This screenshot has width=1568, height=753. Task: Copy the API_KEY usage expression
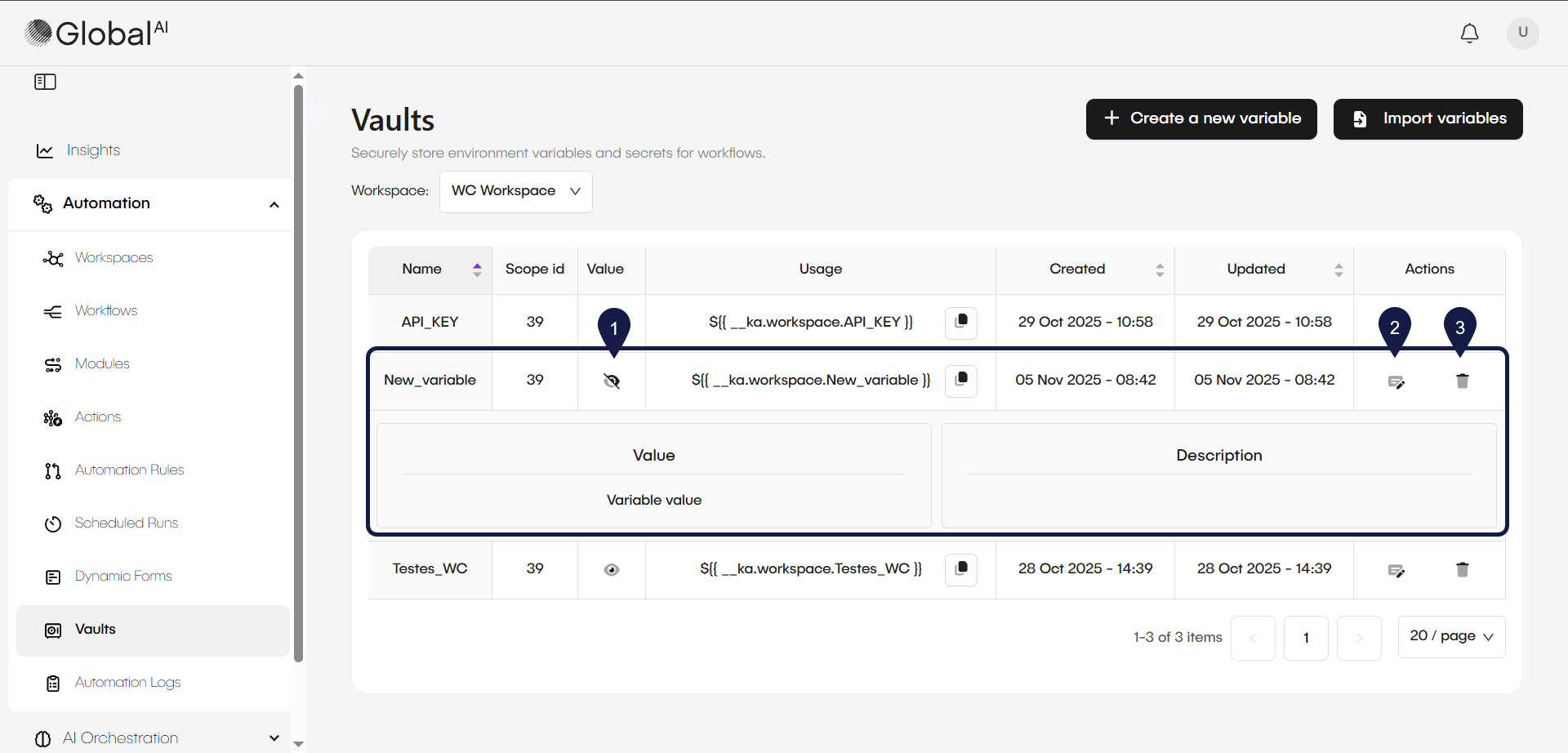point(960,323)
